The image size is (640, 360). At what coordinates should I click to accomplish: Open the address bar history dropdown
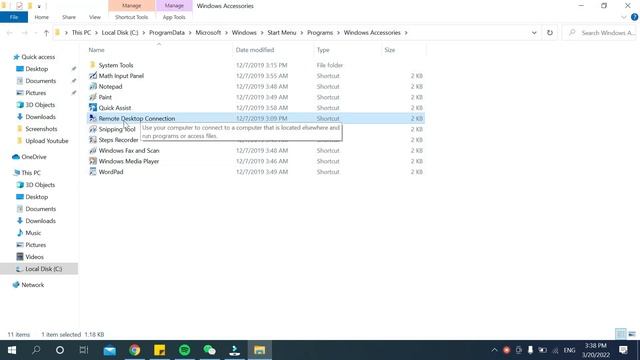[534, 33]
